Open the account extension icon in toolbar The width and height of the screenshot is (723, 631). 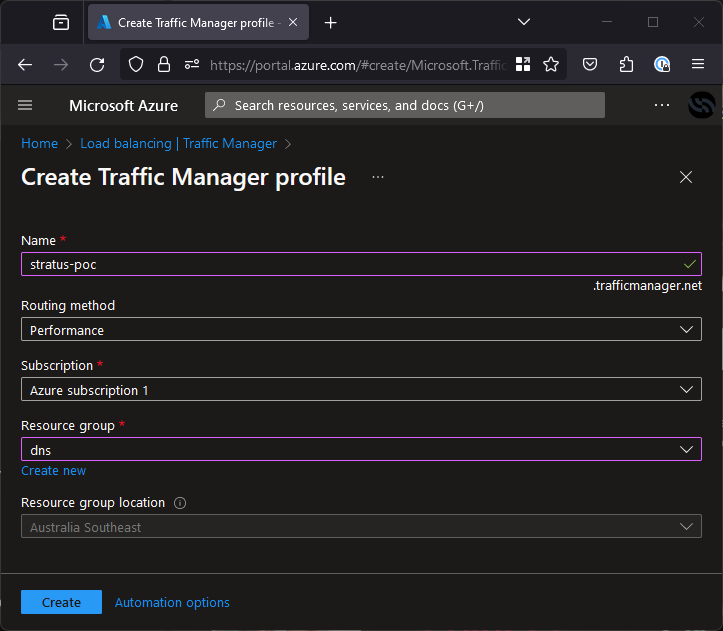click(662, 65)
